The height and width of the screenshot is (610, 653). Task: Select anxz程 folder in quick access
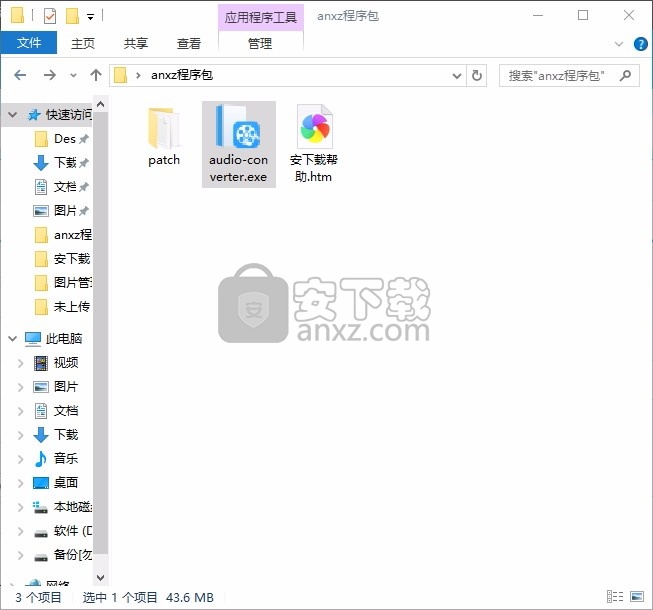tap(63, 234)
